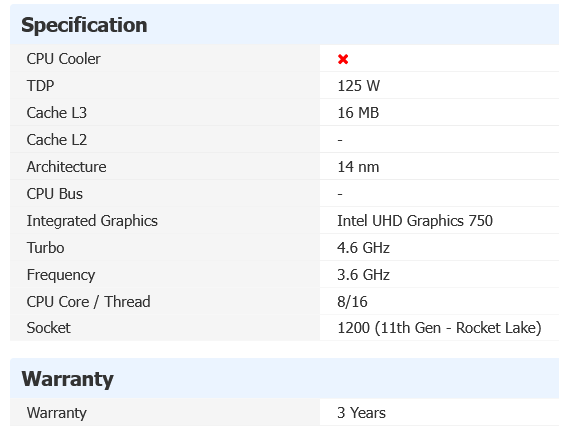Click the 14 nm architecture value
The width and height of the screenshot is (562, 436).
click(358, 167)
